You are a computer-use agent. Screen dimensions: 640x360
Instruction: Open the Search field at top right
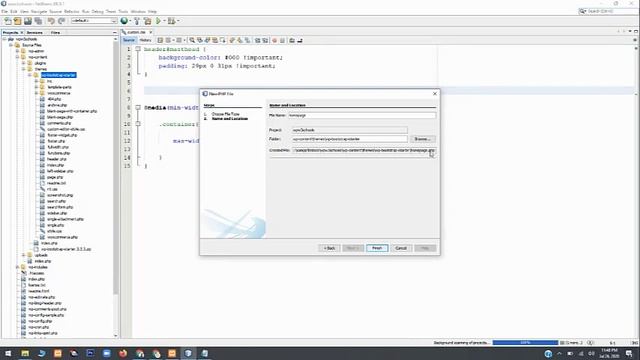(607, 11)
